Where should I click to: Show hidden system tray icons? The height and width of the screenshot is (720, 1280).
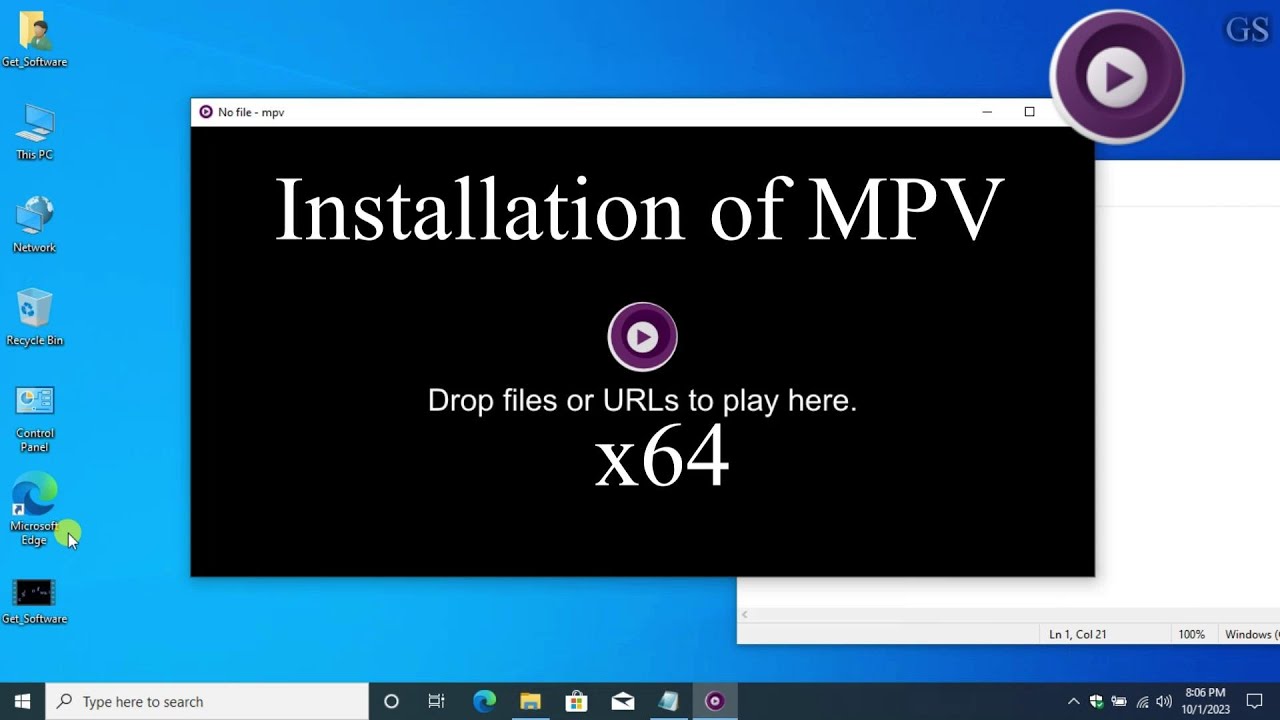(x=1074, y=701)
